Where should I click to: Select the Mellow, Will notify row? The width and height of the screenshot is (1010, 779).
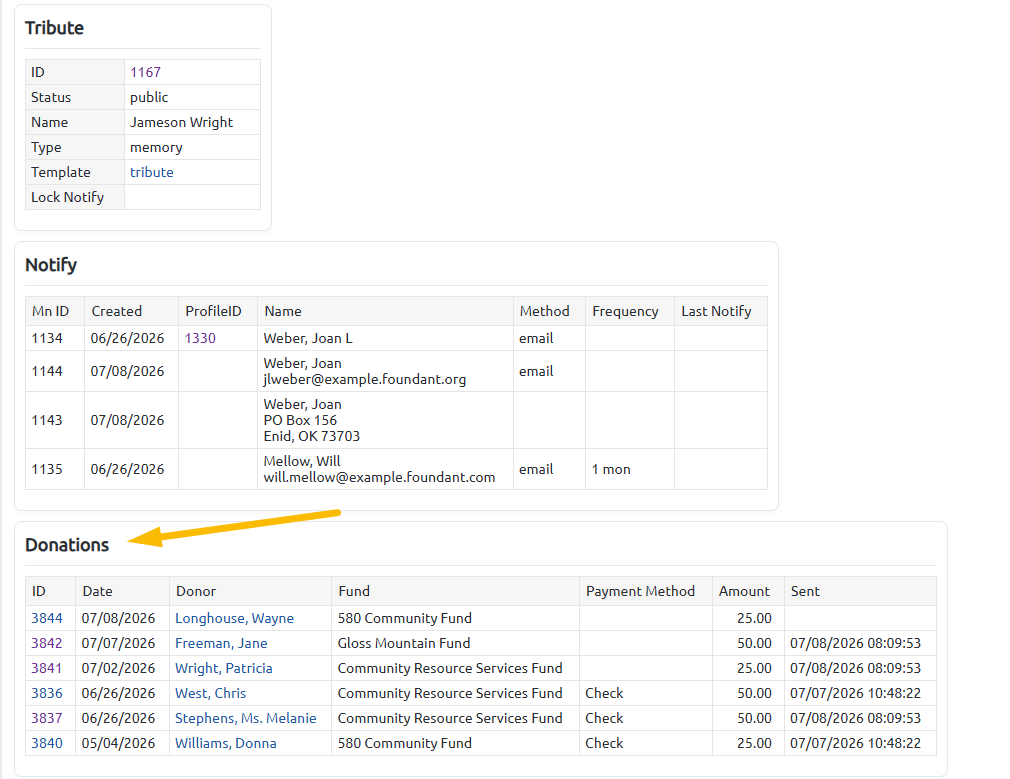coord(396,469)
